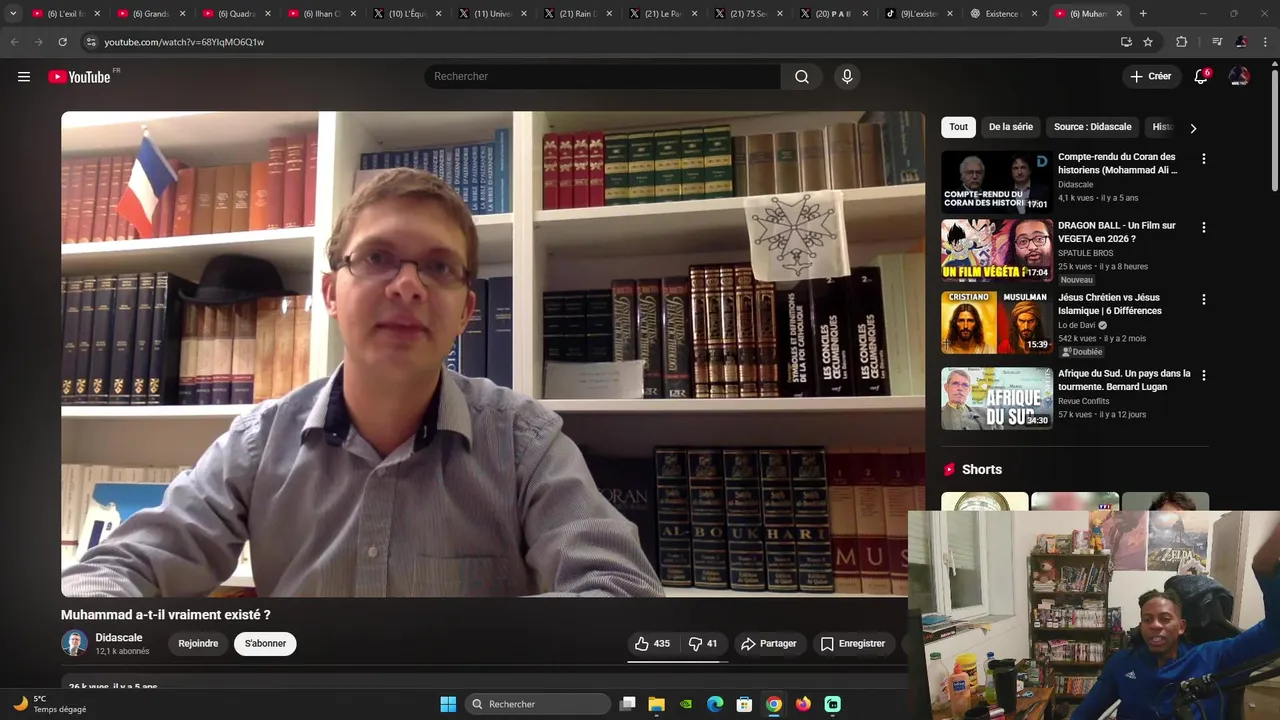Viewport: 1280px width, 720px height.
Task: Open Microsoft Edge from the taskbar
Action: point(715,704)
